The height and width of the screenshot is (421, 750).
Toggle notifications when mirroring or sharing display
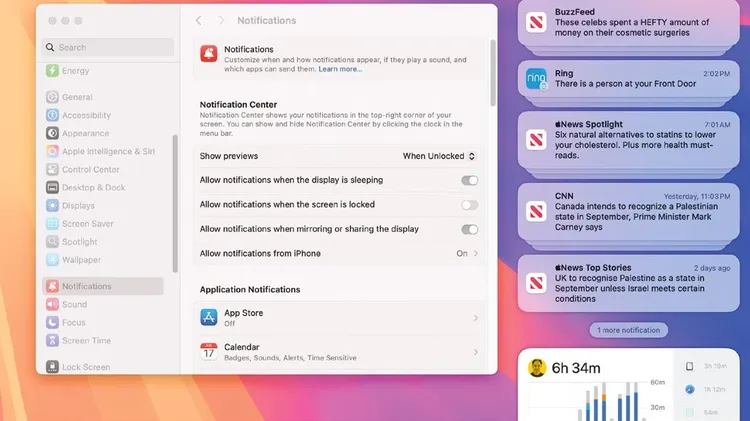pyautogui.click(x=469, y=229)
